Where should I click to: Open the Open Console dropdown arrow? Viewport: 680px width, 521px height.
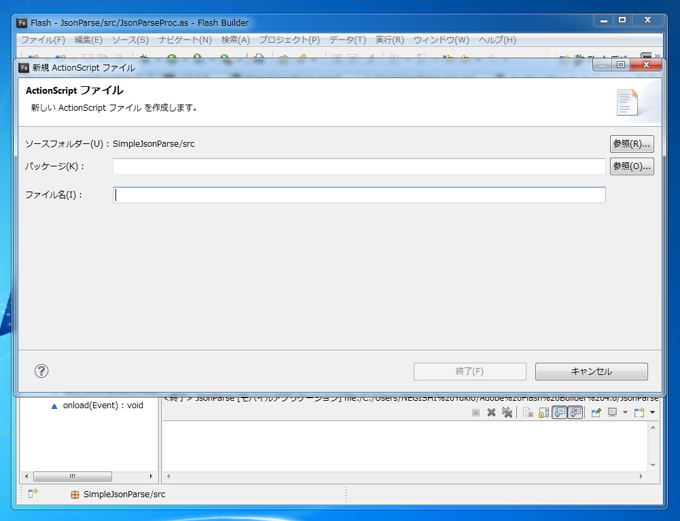tap(652, 413)
